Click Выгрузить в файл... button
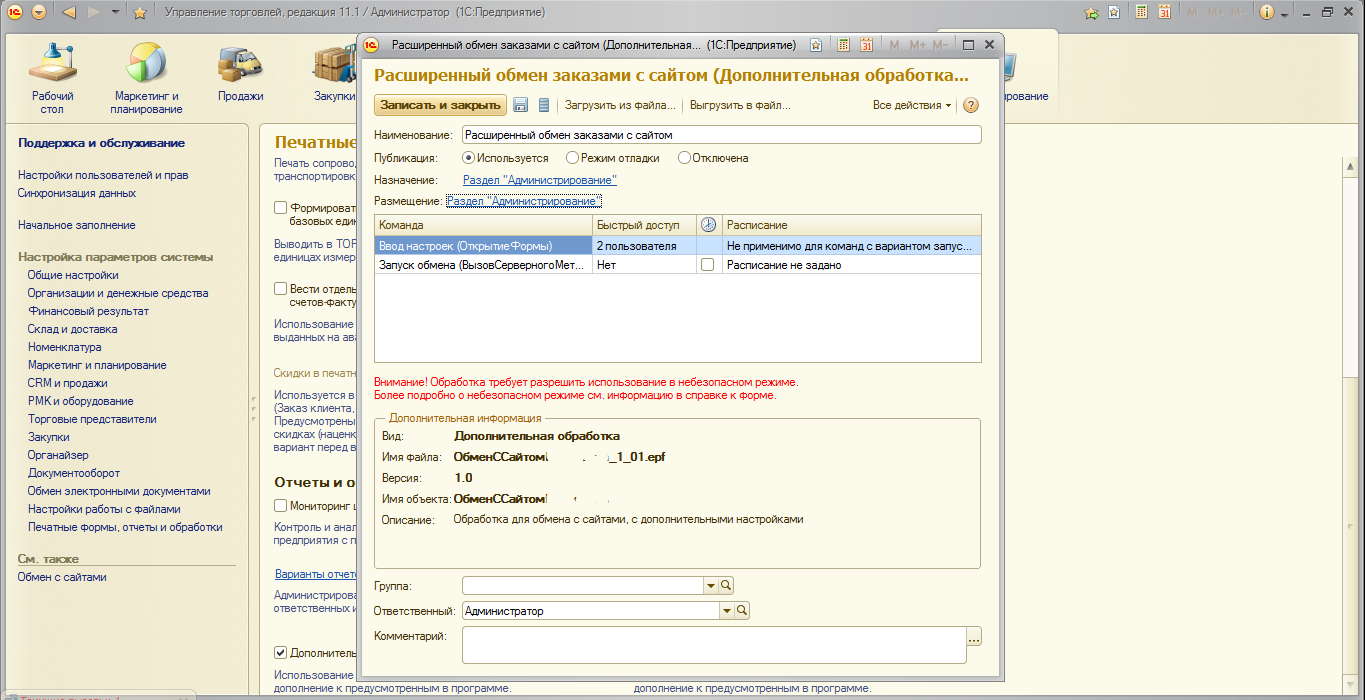The image size is (1366, 700). (x=741, y=105)
